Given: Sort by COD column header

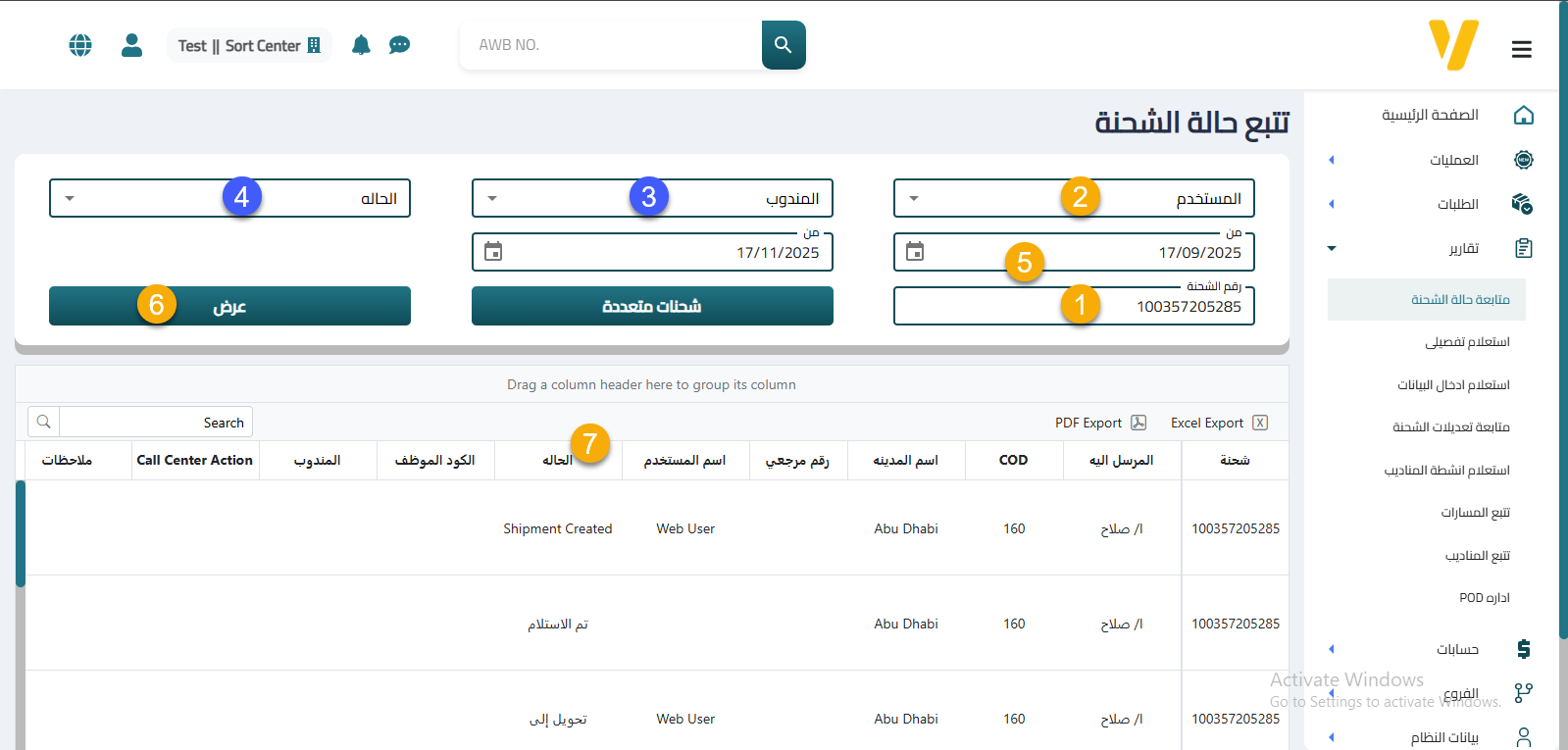Looking at the screenshot, I should click(x=1014, y=460).
